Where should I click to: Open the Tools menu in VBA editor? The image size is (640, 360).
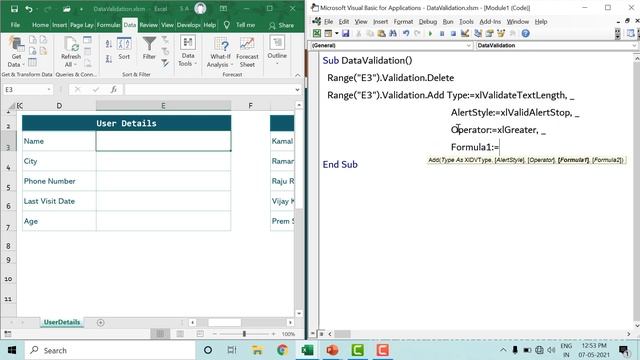click(x=466, y=22)
